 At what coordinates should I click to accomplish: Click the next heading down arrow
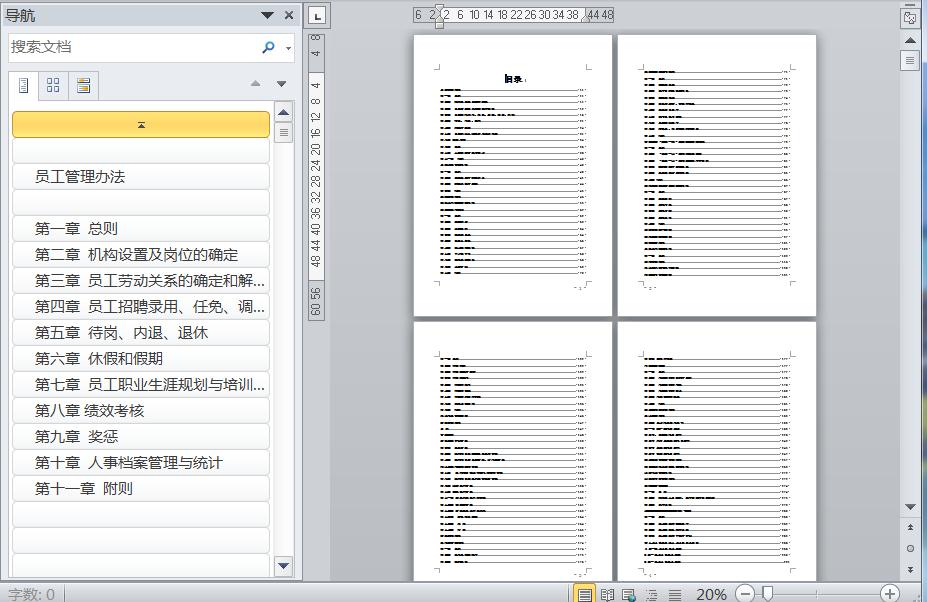[x=281, y=83]
